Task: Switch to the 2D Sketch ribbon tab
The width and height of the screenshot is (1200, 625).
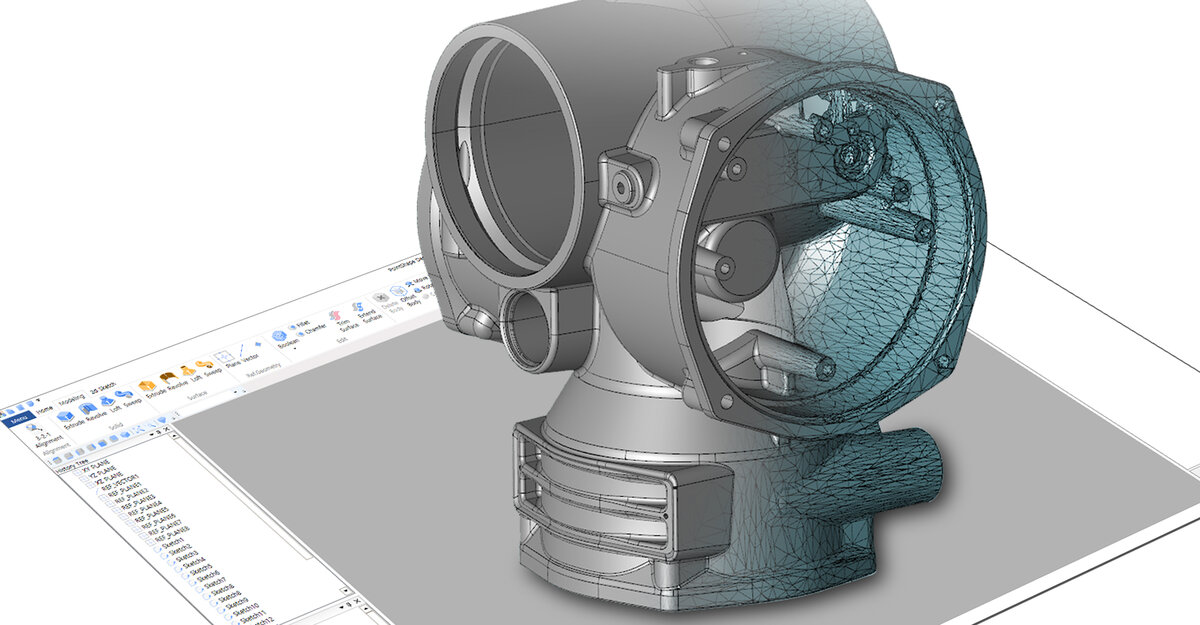Action: click(x=103, y=387)
